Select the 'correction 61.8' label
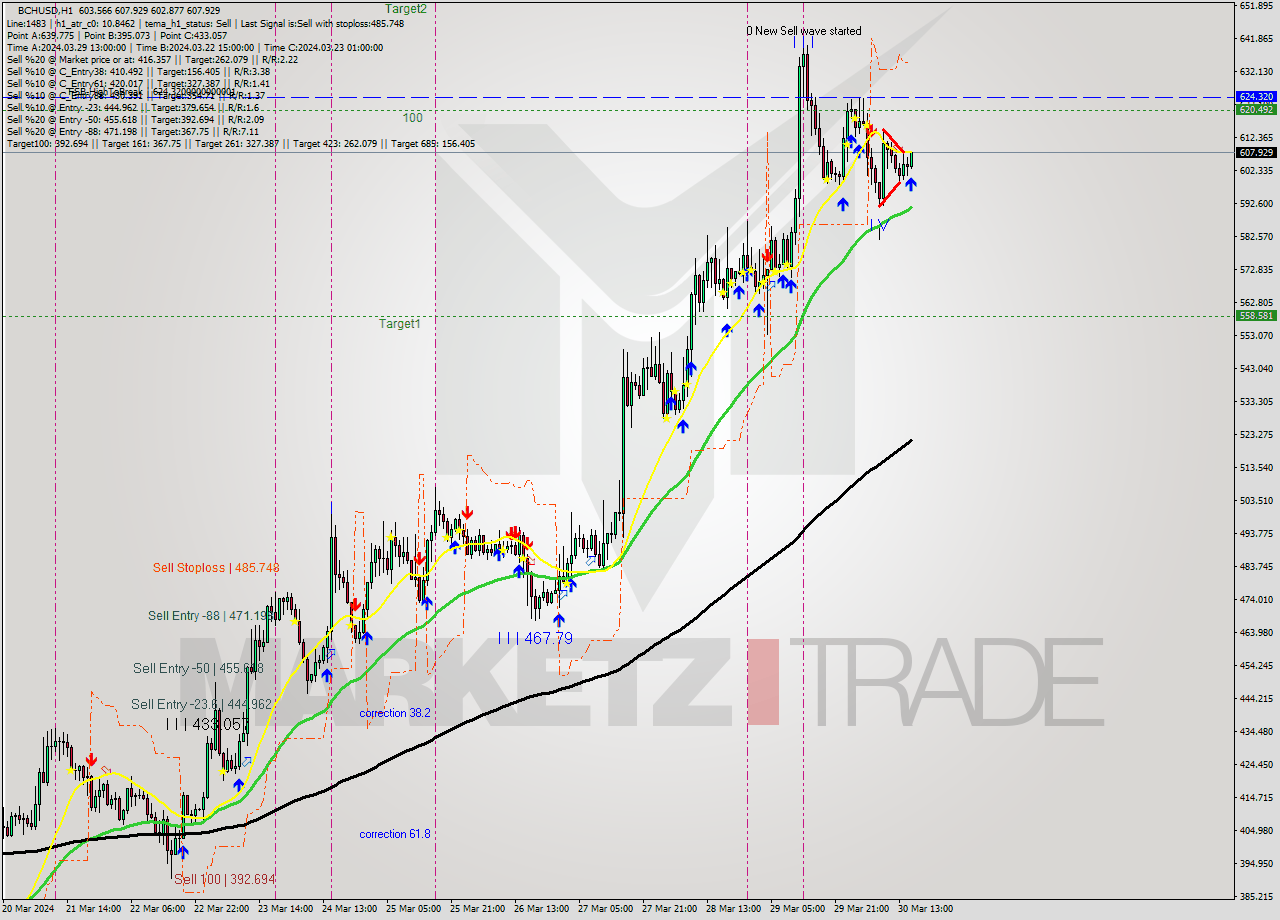Viewport: 1280px width, 920px height. pos(395,834)
